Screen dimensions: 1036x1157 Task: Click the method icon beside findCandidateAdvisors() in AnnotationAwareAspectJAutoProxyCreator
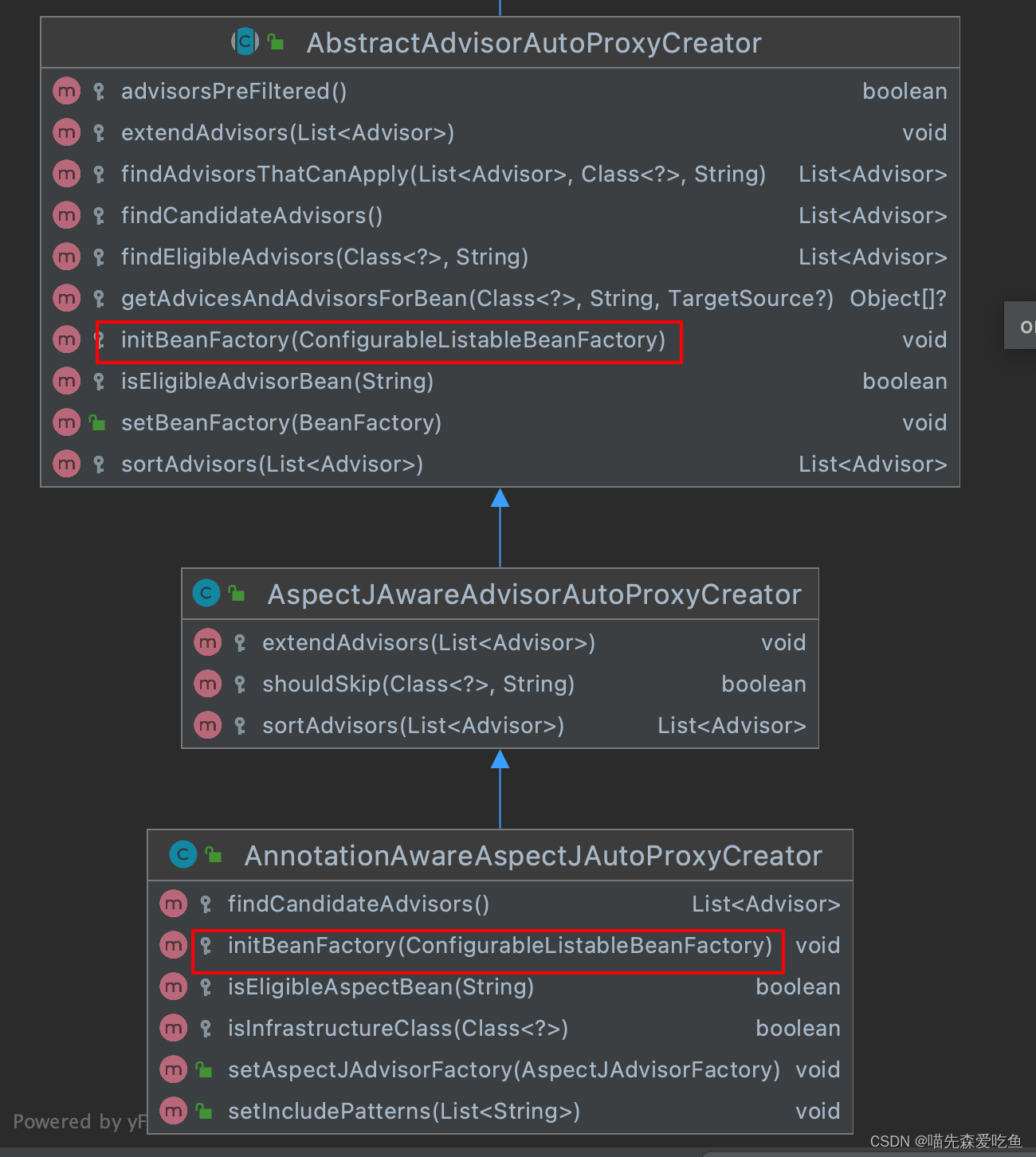(x=174, y=904)
